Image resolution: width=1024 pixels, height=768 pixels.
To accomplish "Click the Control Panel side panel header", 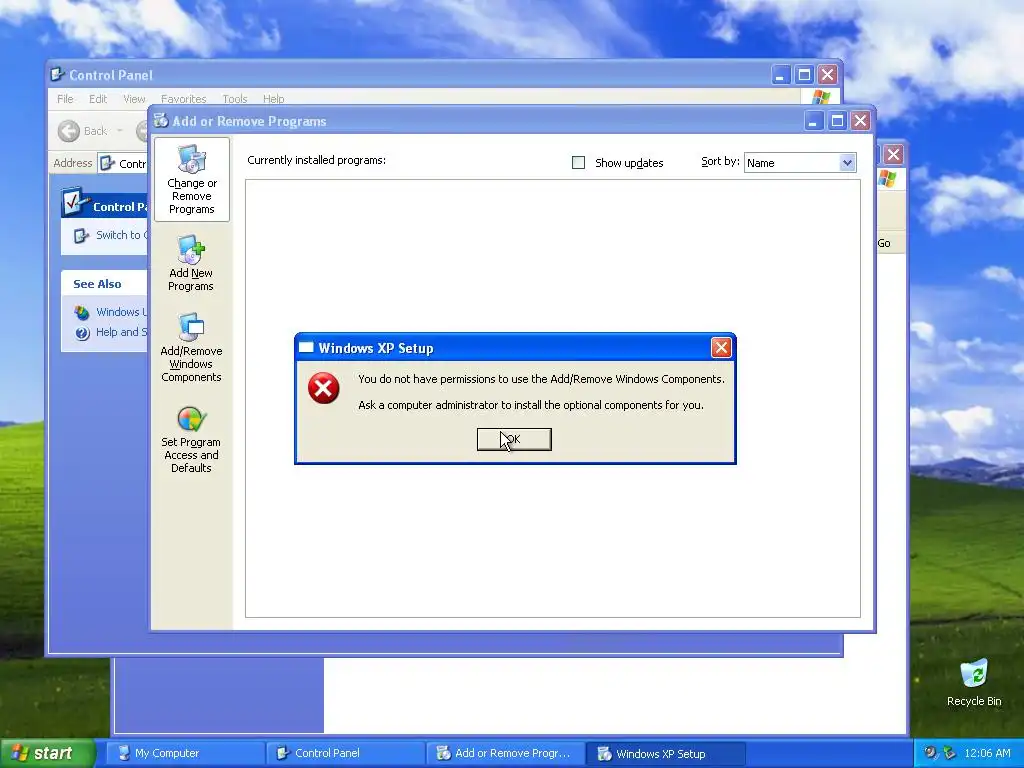I will coord(104,204).
